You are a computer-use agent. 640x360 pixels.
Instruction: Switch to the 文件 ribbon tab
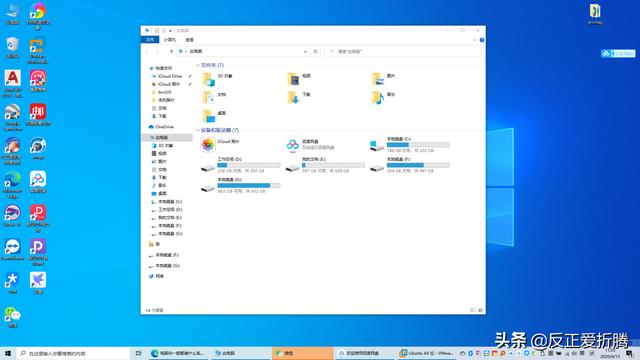tap(150, 40)
